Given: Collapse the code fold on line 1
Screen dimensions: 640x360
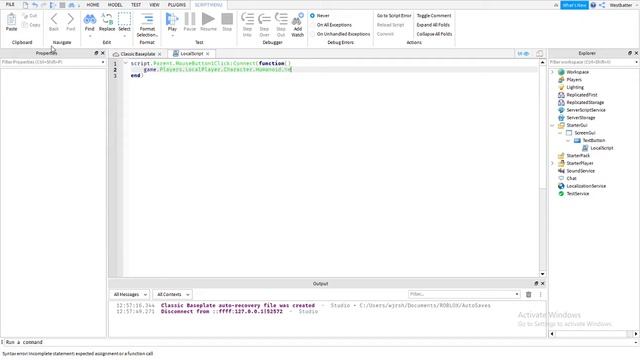Looking at the screenshot, I should click(125, 63).
